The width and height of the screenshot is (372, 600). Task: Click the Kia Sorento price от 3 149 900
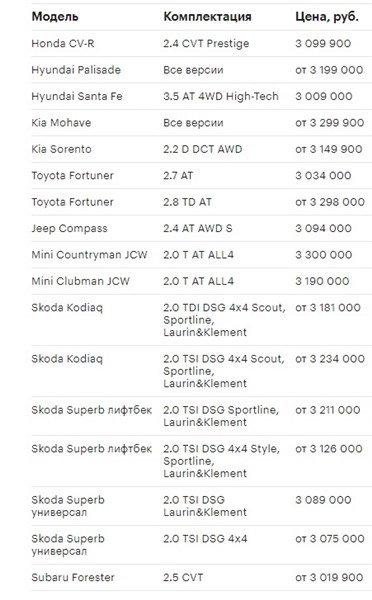point(329,149)
